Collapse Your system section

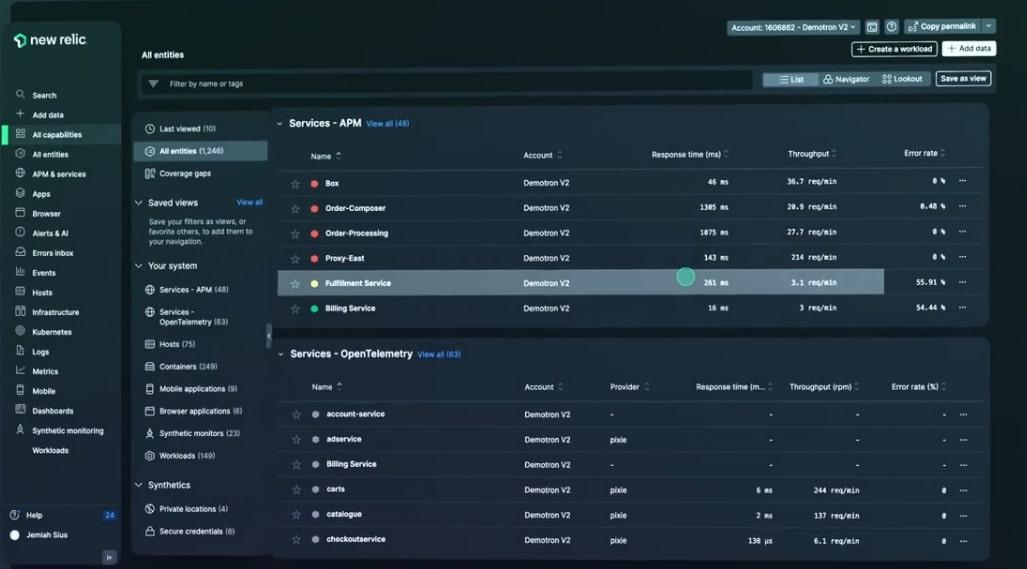pyautogui.click(x=138, y=266)
